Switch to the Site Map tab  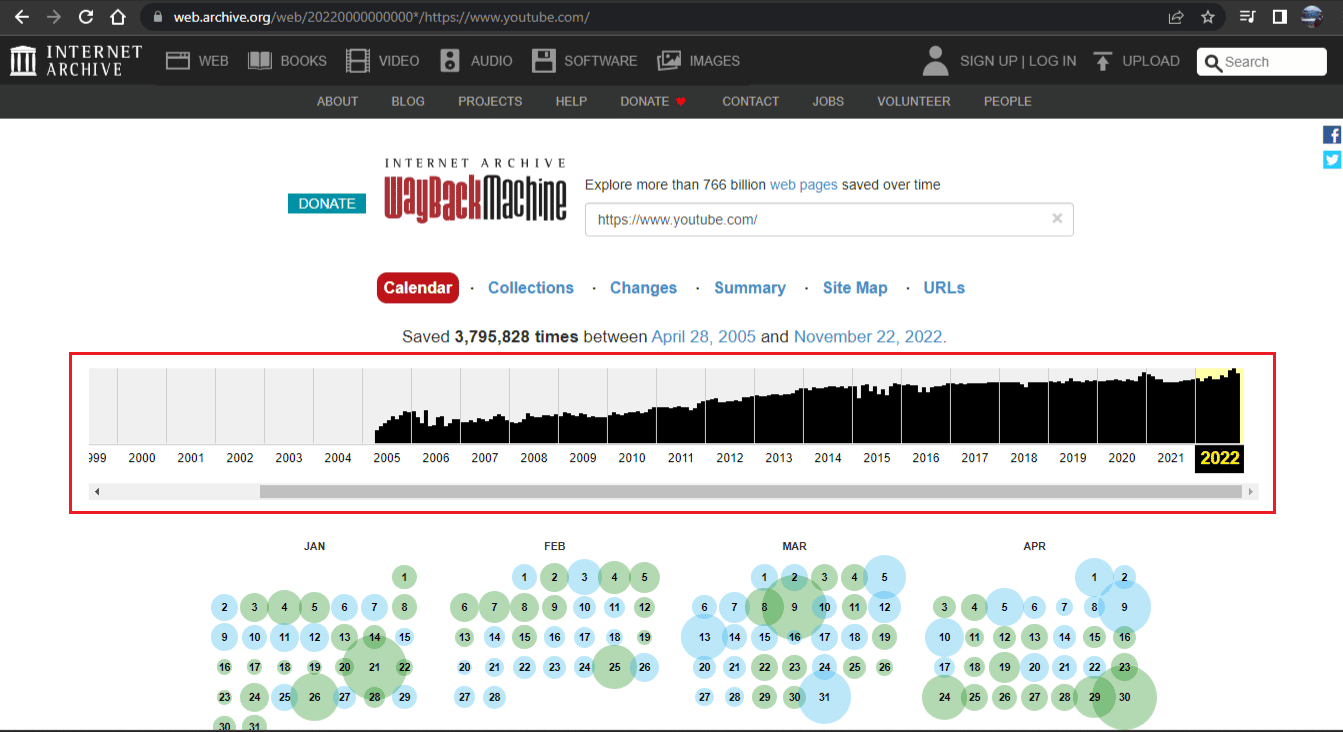pyautogui.click(x=855, y=288)
